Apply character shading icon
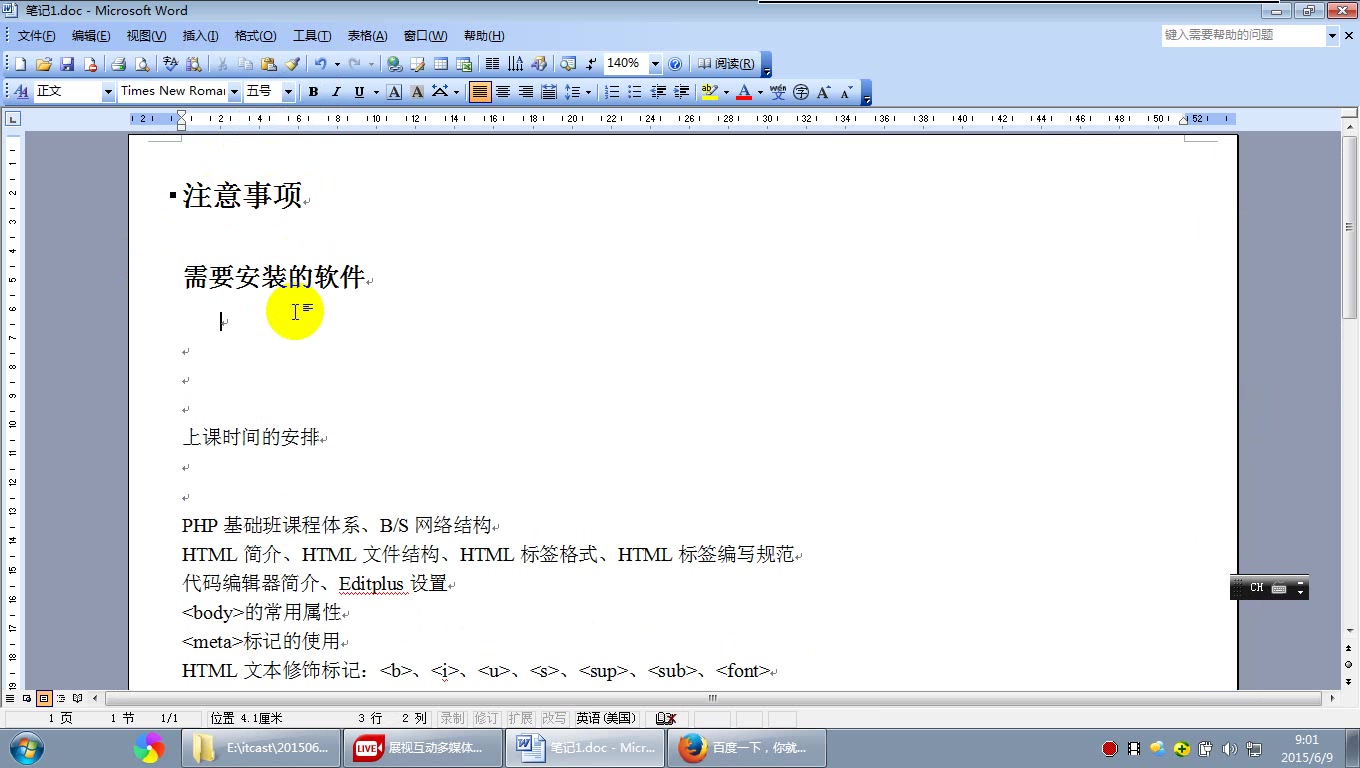Screen dimensions: 1360x768 click(x=417, y=92)
